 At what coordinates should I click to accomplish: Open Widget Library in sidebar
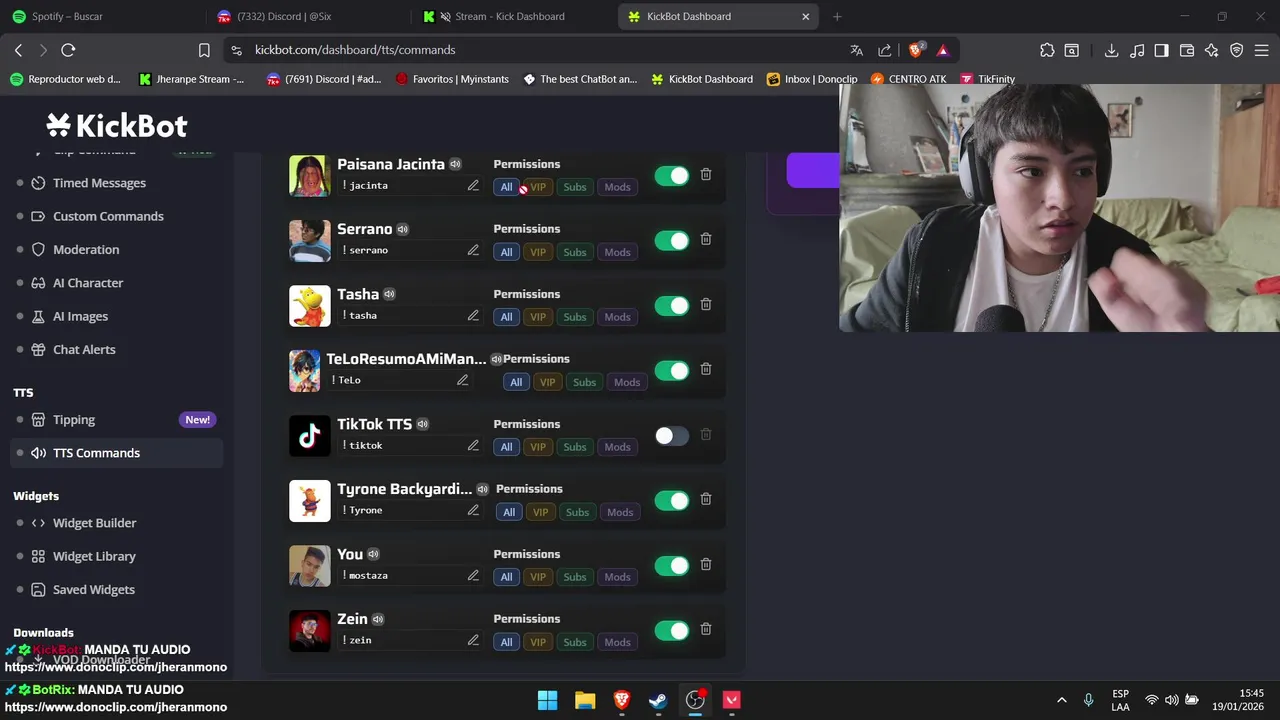[x=94, y=556]
